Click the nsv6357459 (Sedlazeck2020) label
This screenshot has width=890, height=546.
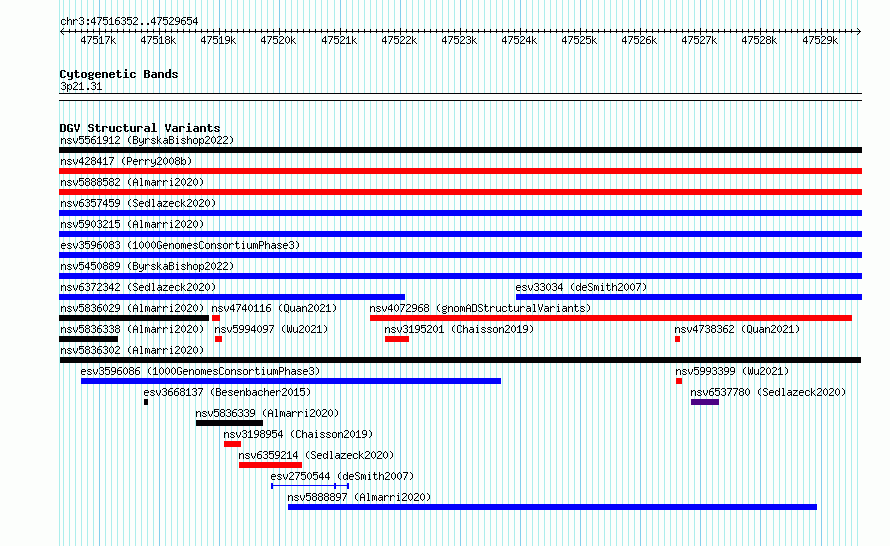[x=138, y=203]
